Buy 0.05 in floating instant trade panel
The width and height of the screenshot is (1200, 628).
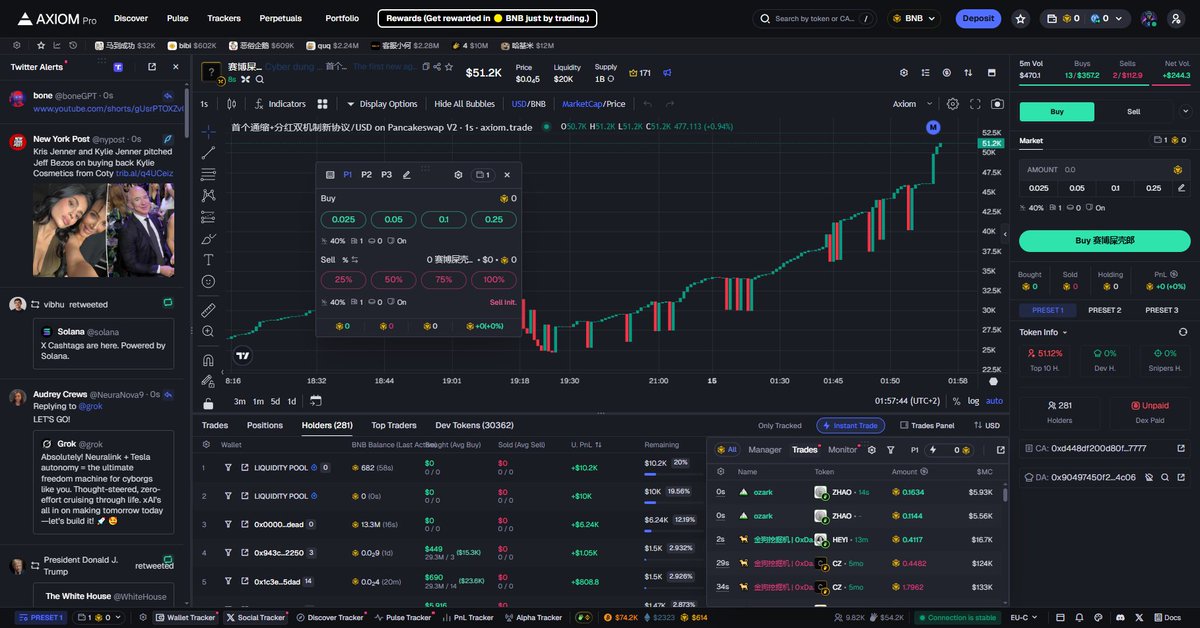[393, 220]
